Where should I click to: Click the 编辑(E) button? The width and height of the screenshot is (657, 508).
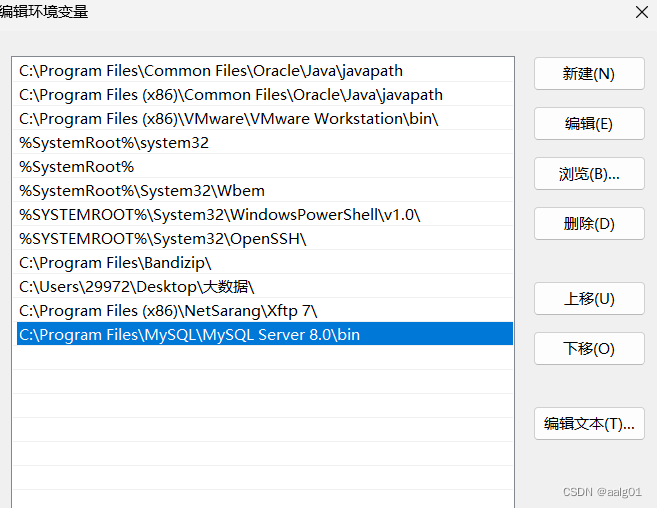click(x=589, y=124)
